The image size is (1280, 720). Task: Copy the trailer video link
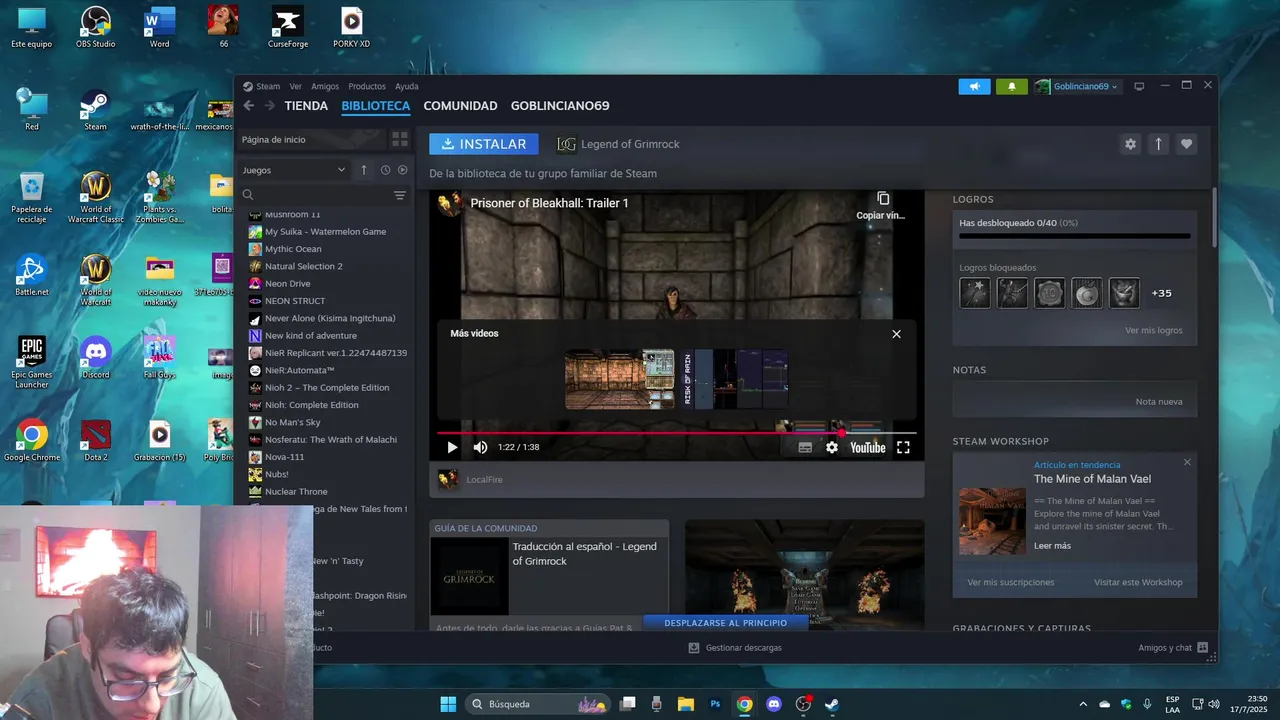click(882, 206)
